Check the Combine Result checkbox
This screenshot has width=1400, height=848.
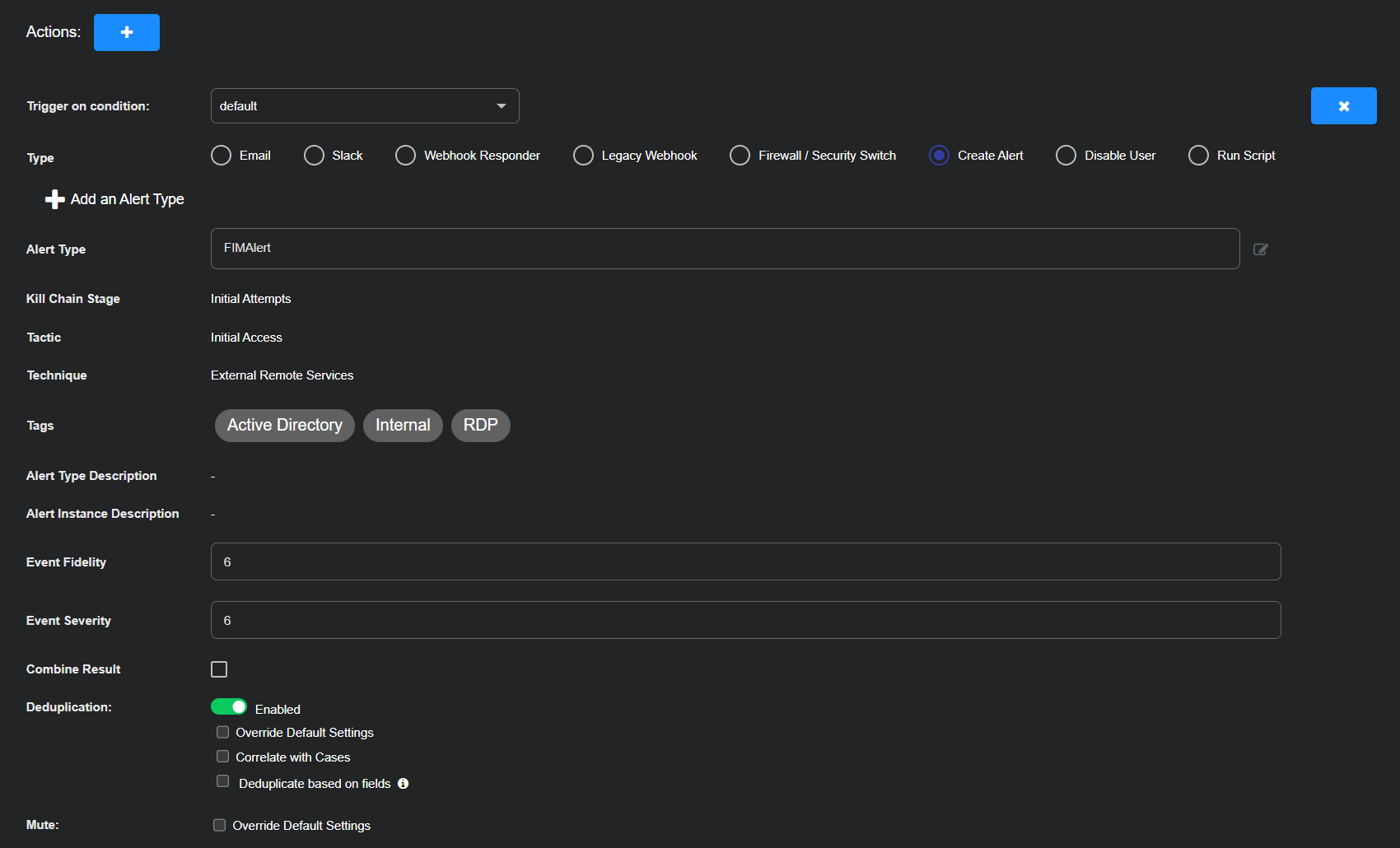(x=219, y=669)
